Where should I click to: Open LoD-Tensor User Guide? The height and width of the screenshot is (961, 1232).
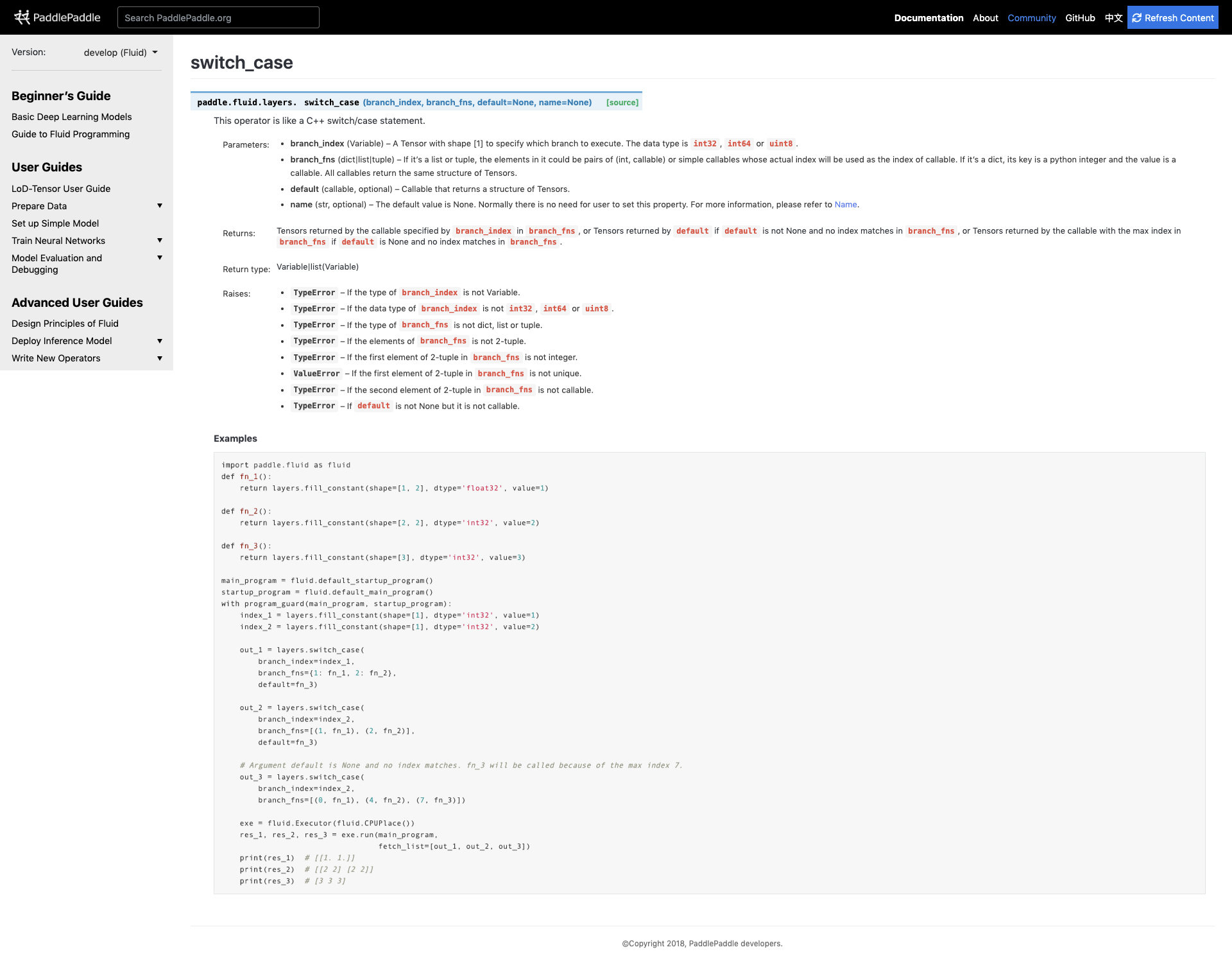point(61,189)
